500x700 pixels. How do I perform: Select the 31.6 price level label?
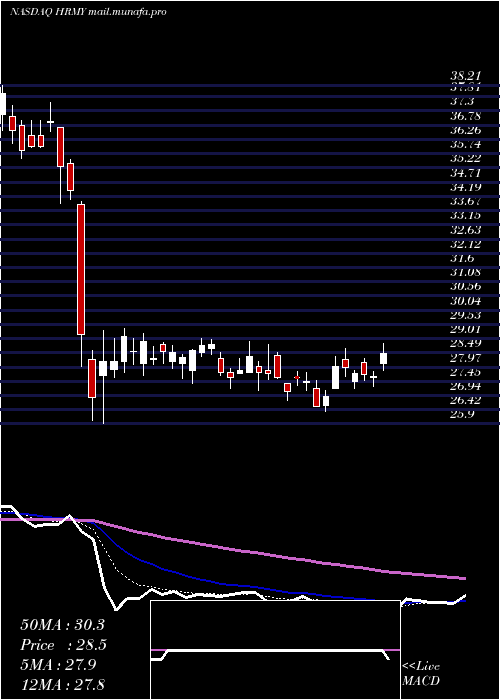(x=462, y=258)
